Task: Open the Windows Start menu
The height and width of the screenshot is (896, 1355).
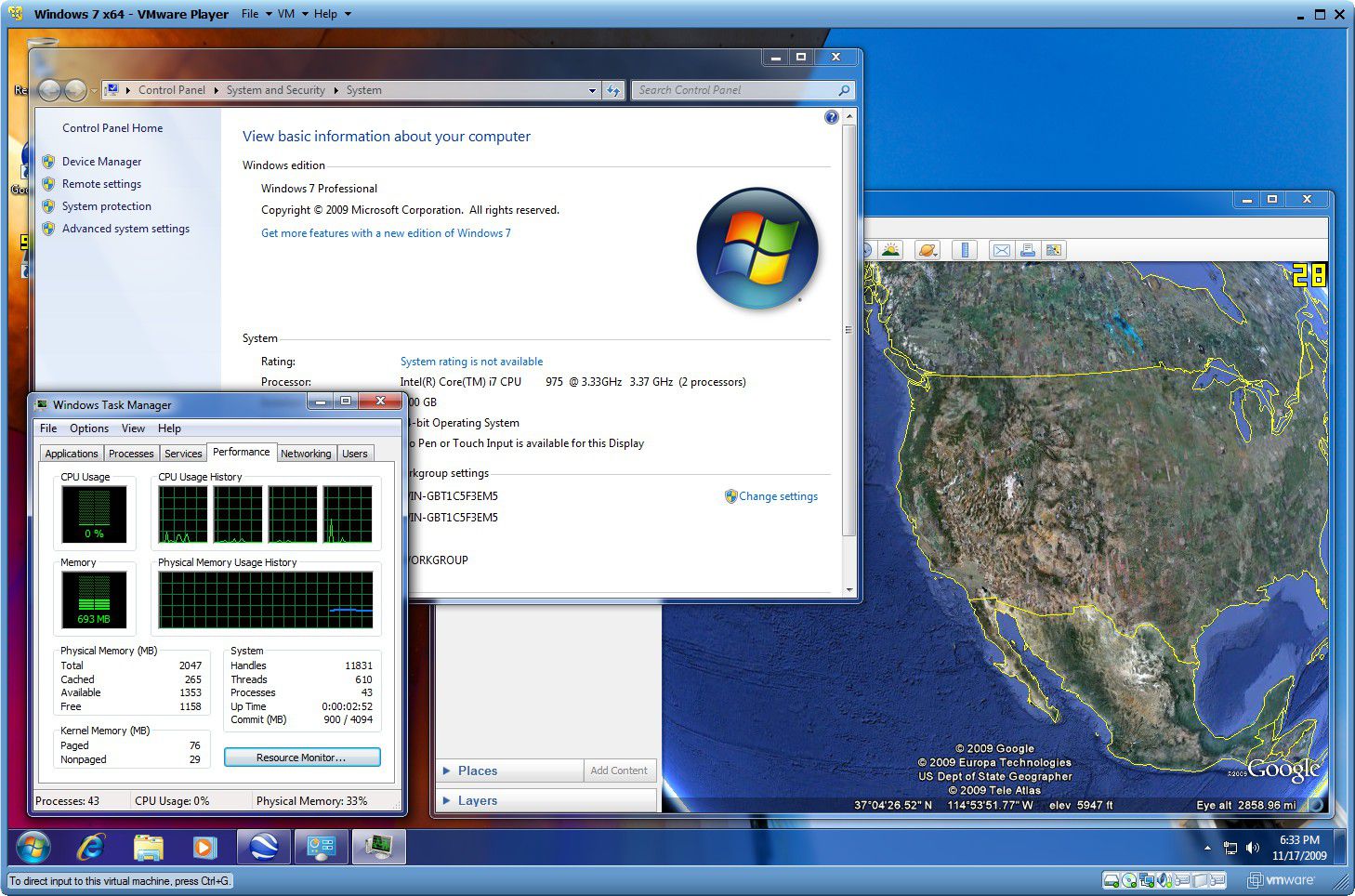Action: coord(33,848)
